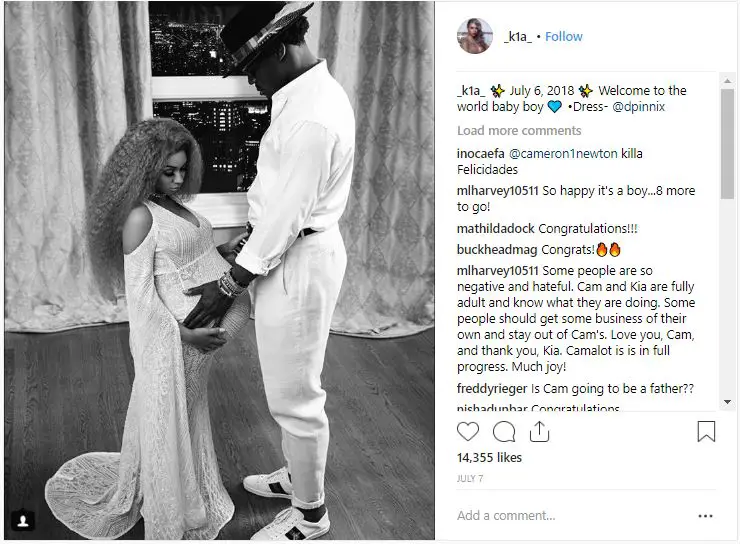
Task: Open the three-dots more options menu
Action: [705, 516]
